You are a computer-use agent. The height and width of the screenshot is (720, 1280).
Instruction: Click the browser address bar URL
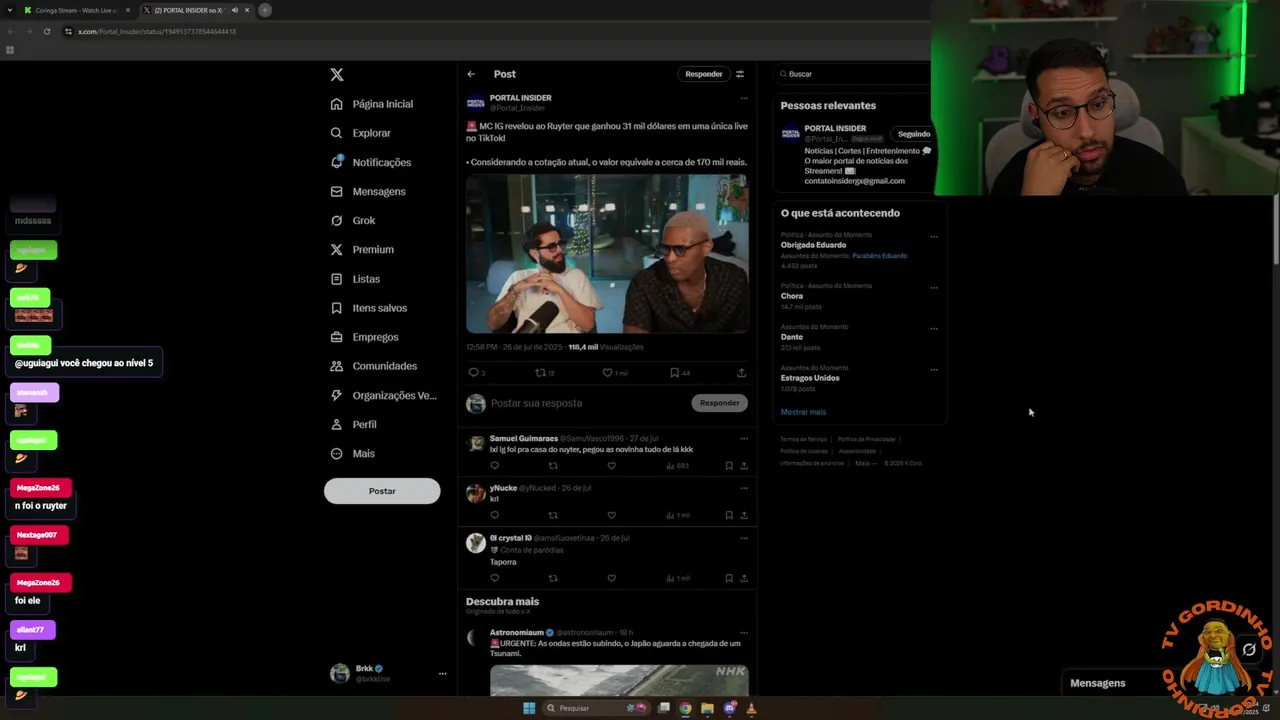point(157,31)
